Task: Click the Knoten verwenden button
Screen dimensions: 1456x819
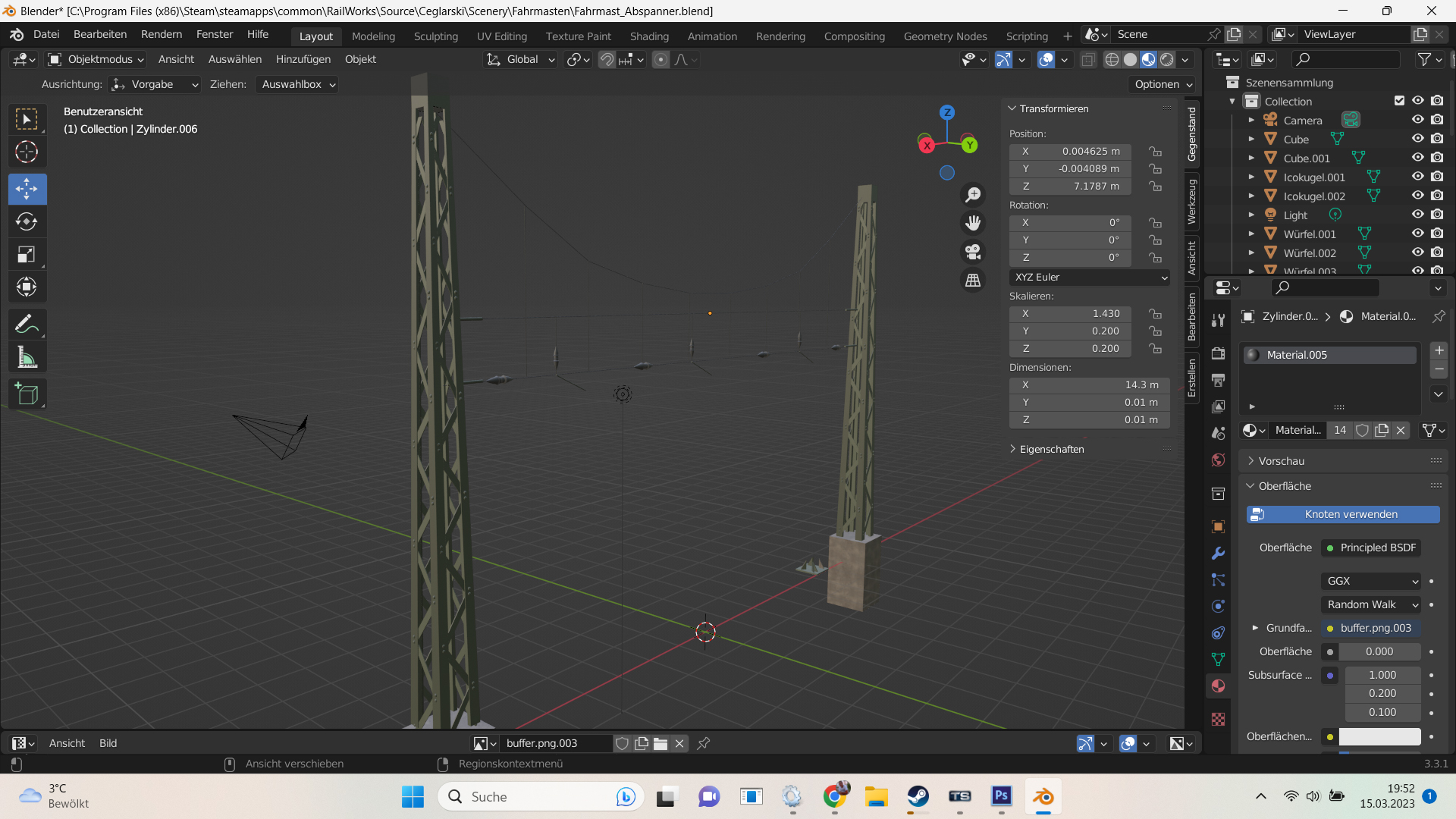Action: pos(1342,514)
